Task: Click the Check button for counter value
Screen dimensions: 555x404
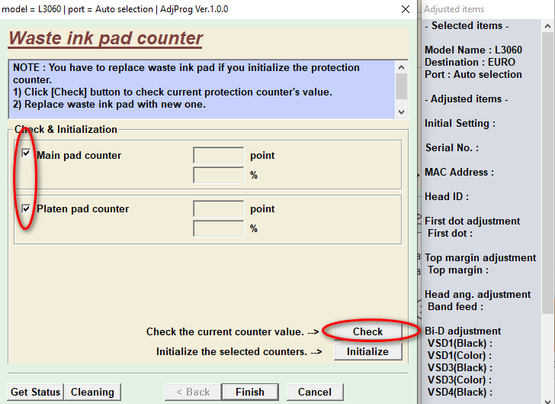Action: coord(368,331)
